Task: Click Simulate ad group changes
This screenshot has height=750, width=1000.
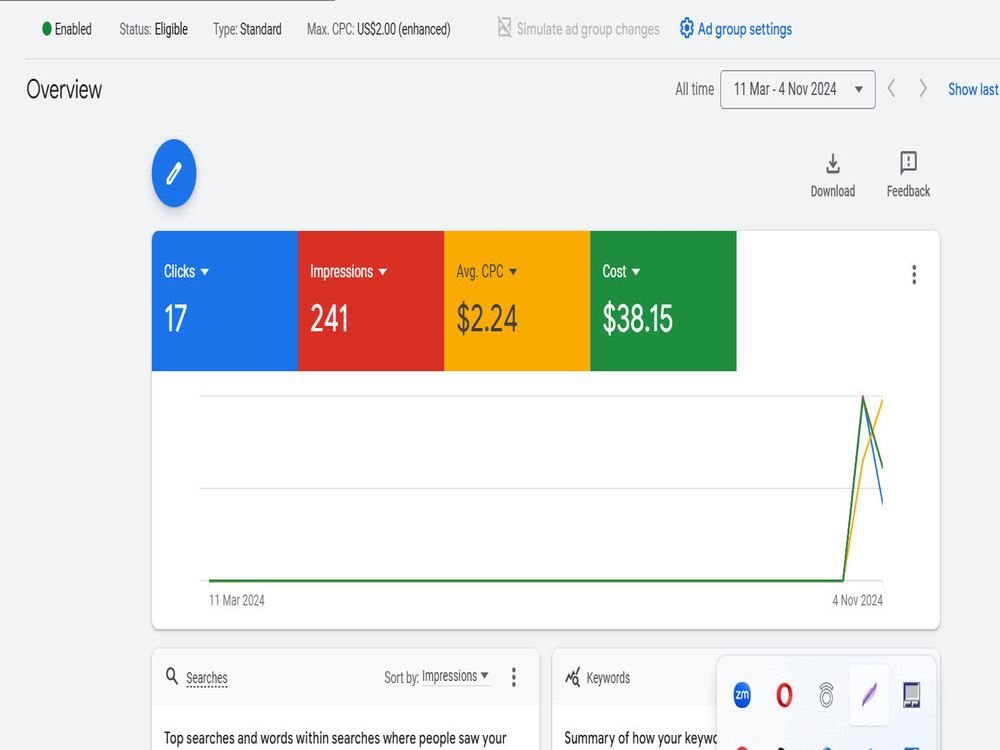Action: coord(587,29)
